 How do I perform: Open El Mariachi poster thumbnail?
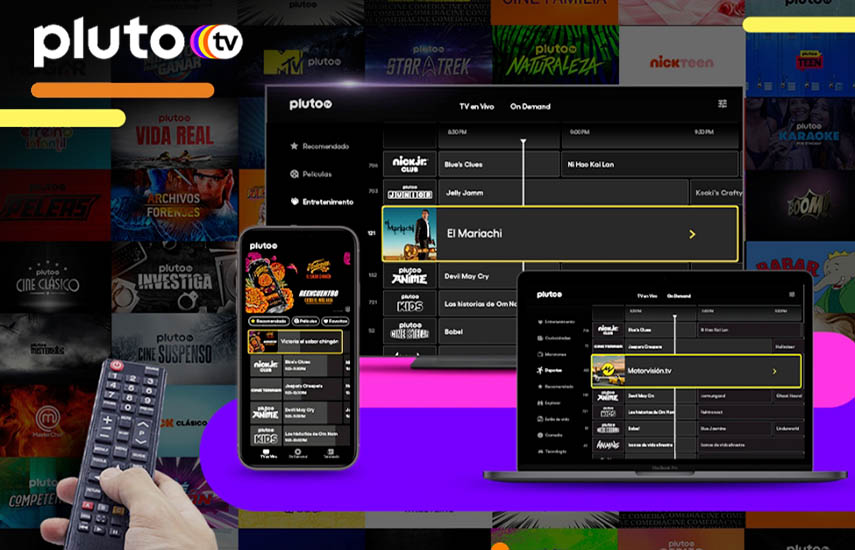[x=410, y=234]
